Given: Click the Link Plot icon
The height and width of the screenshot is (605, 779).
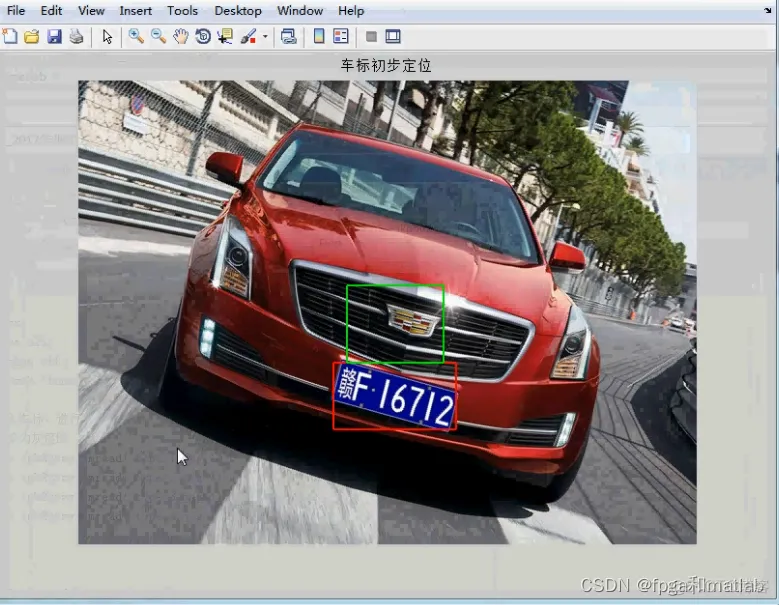Looking at the screenshot, I should pos(289,36).
